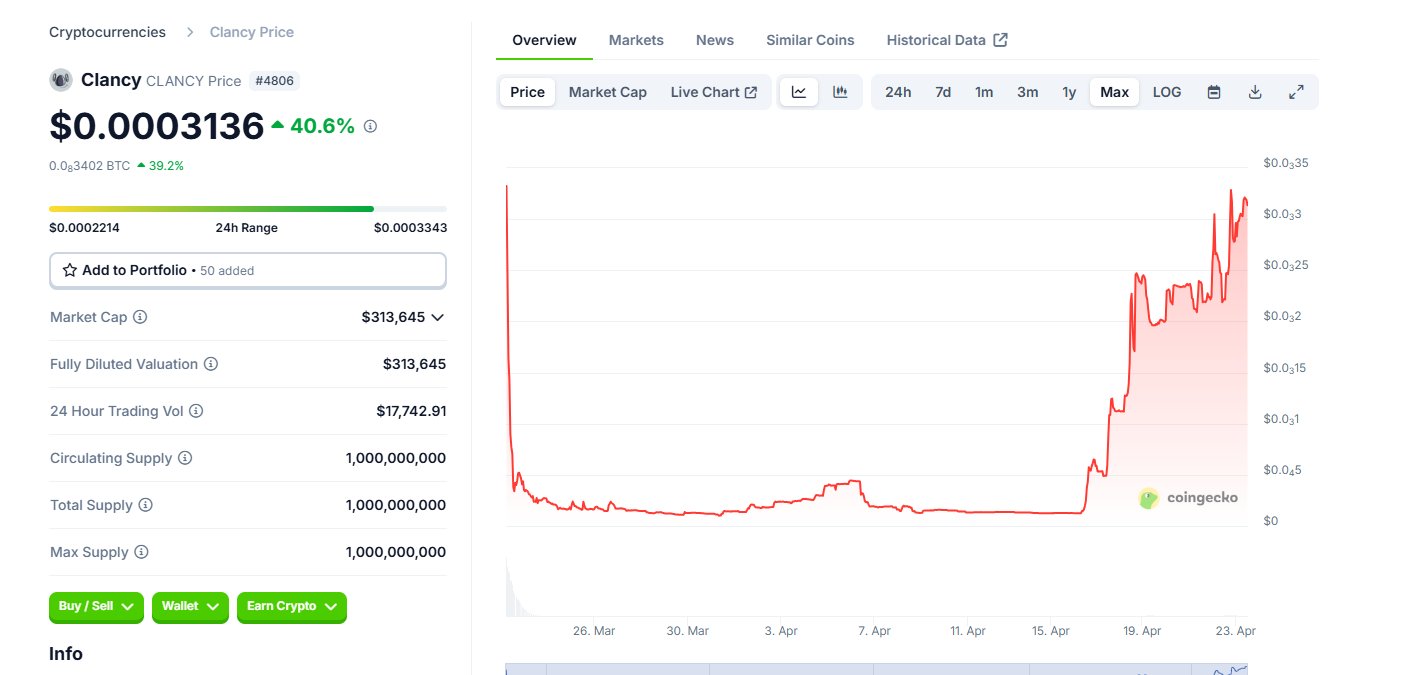Select the 24h time range
This screenshot has width=1409, height=675.
pos(898,92)
